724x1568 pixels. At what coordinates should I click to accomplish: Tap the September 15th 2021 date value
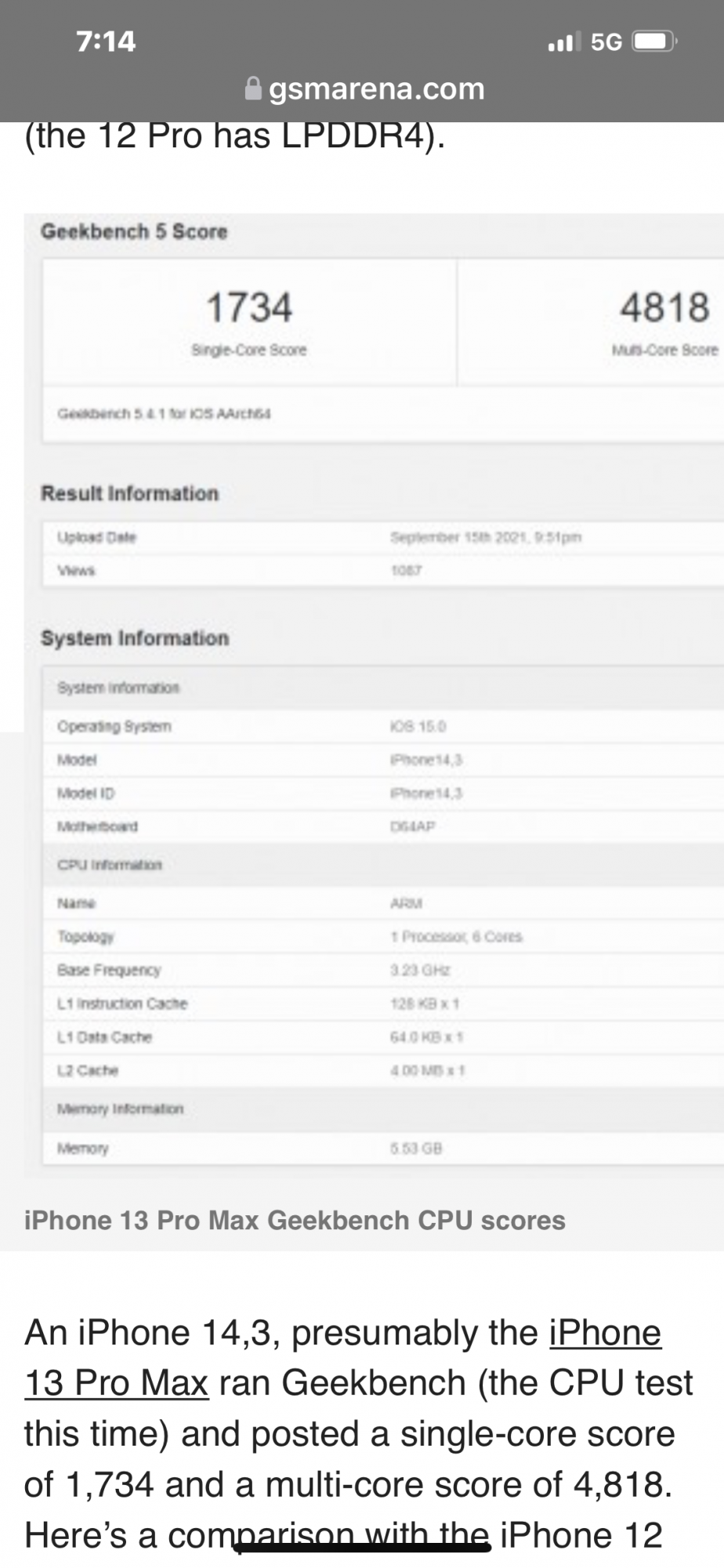pos(486,537)
